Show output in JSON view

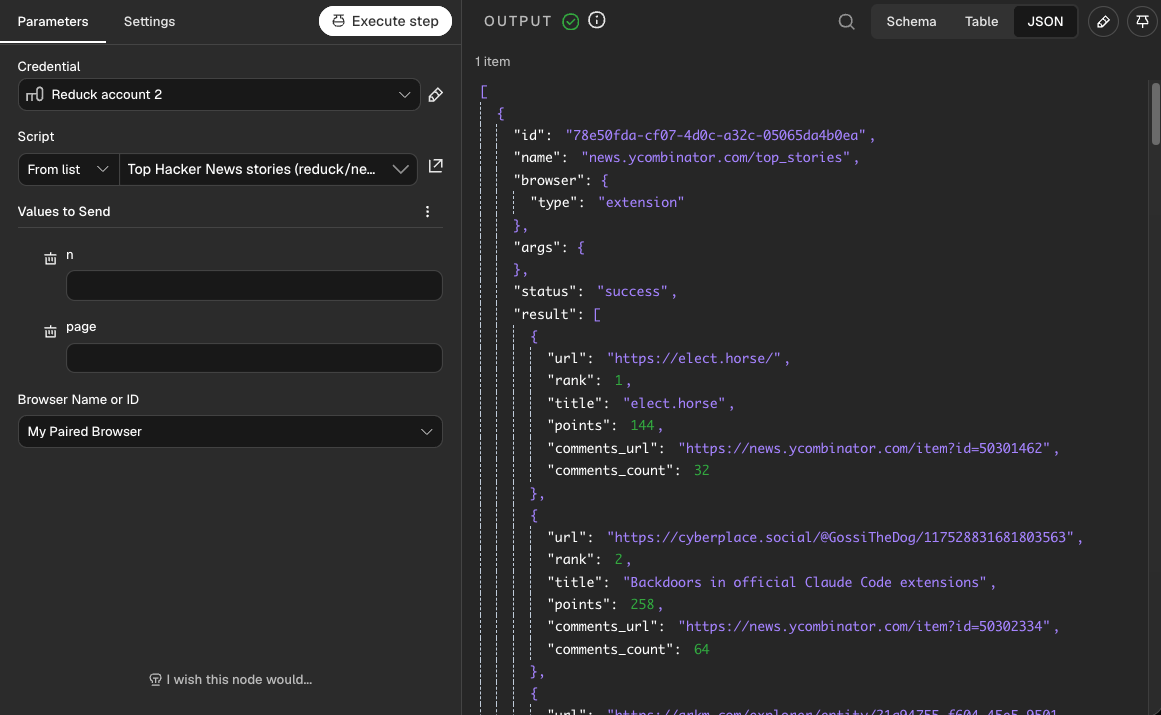click(x=1045, y=21)
